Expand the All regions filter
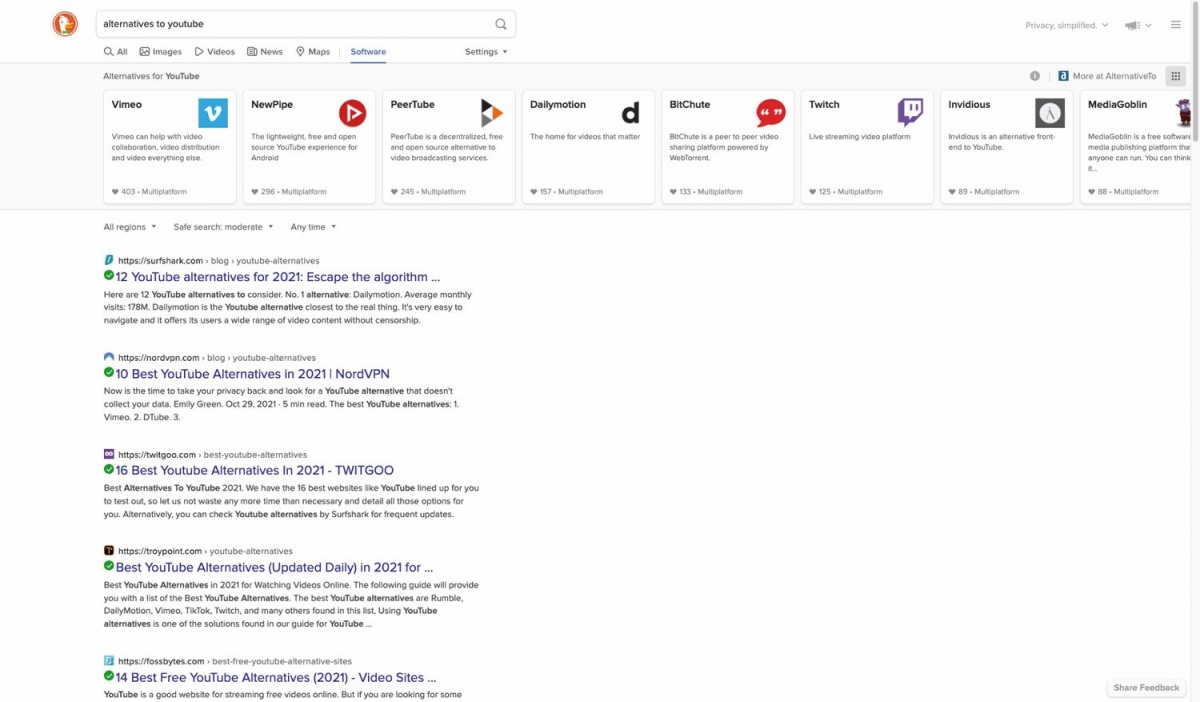Image resolution: width=1200 pixels, height=702 pixels. (130, 227)
